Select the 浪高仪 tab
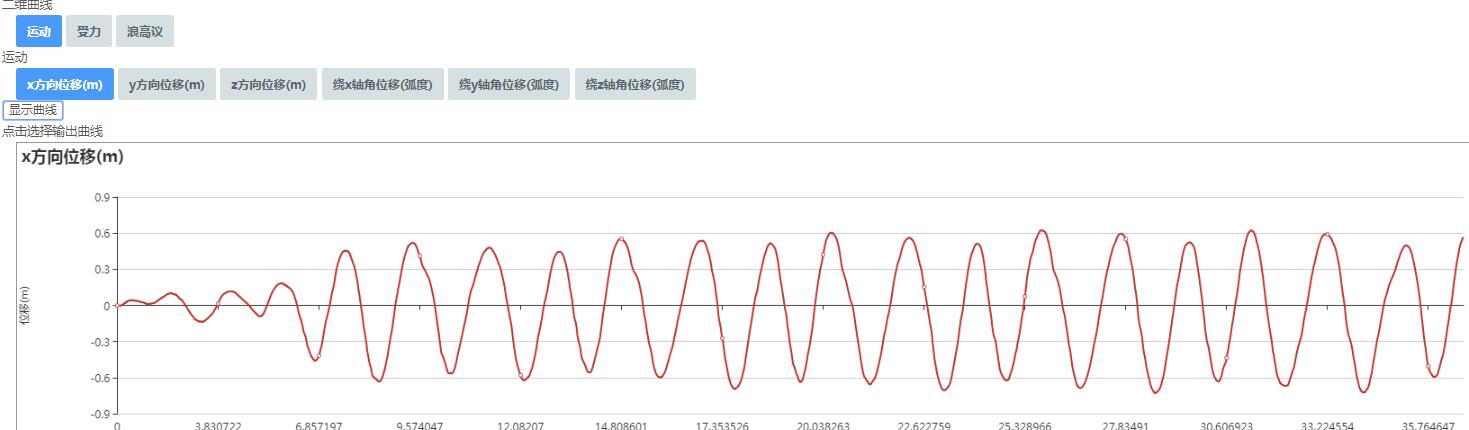The image size is (1469, 430). click(145, 32)
